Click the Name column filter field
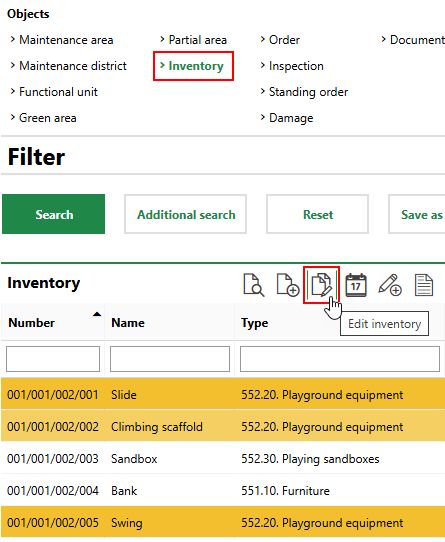This screenshot has width=445, height=542. [x=170, y=359]
